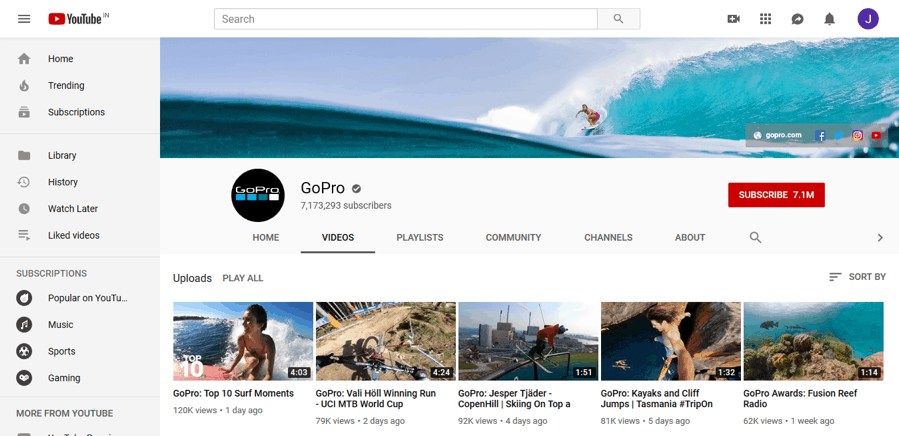This screenshot has height=436, width=899.
Task: Open the Liked videos text label
Action: tap(73, 235)
